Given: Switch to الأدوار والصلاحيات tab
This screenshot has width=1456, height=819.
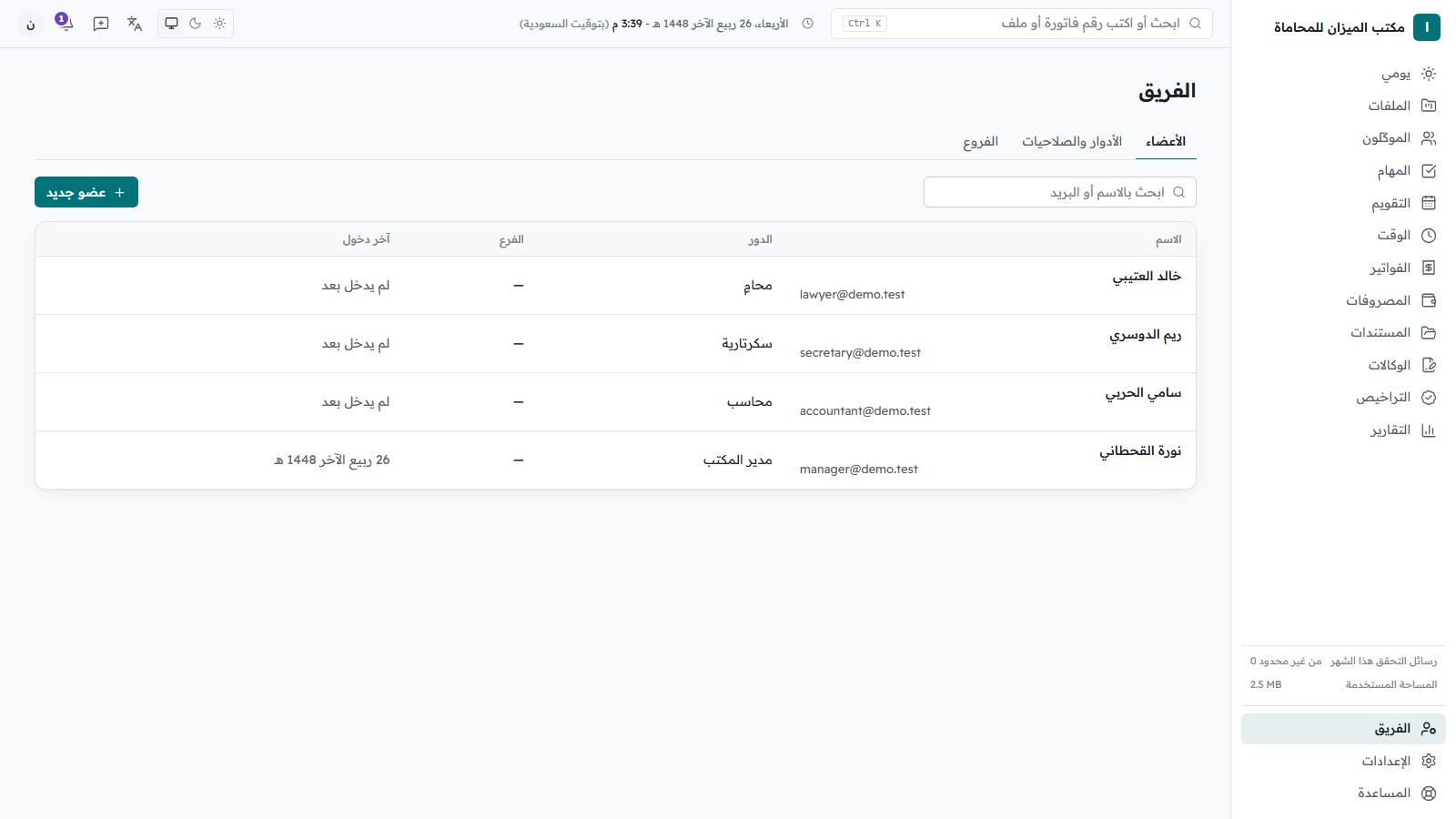Looking at the screenshot, I should coord(1072,142).
